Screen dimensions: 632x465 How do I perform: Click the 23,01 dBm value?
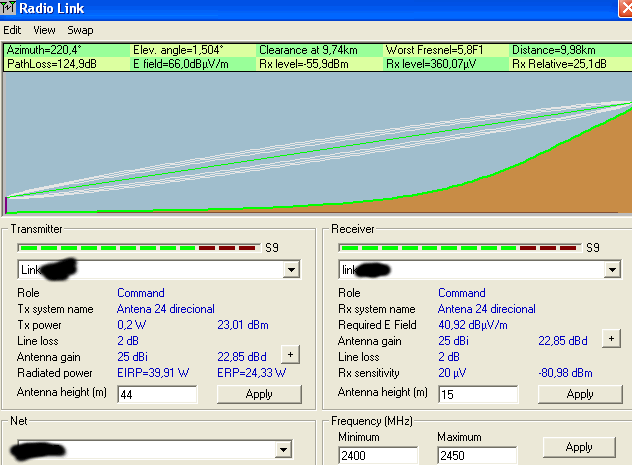click(x=243, y=325)
